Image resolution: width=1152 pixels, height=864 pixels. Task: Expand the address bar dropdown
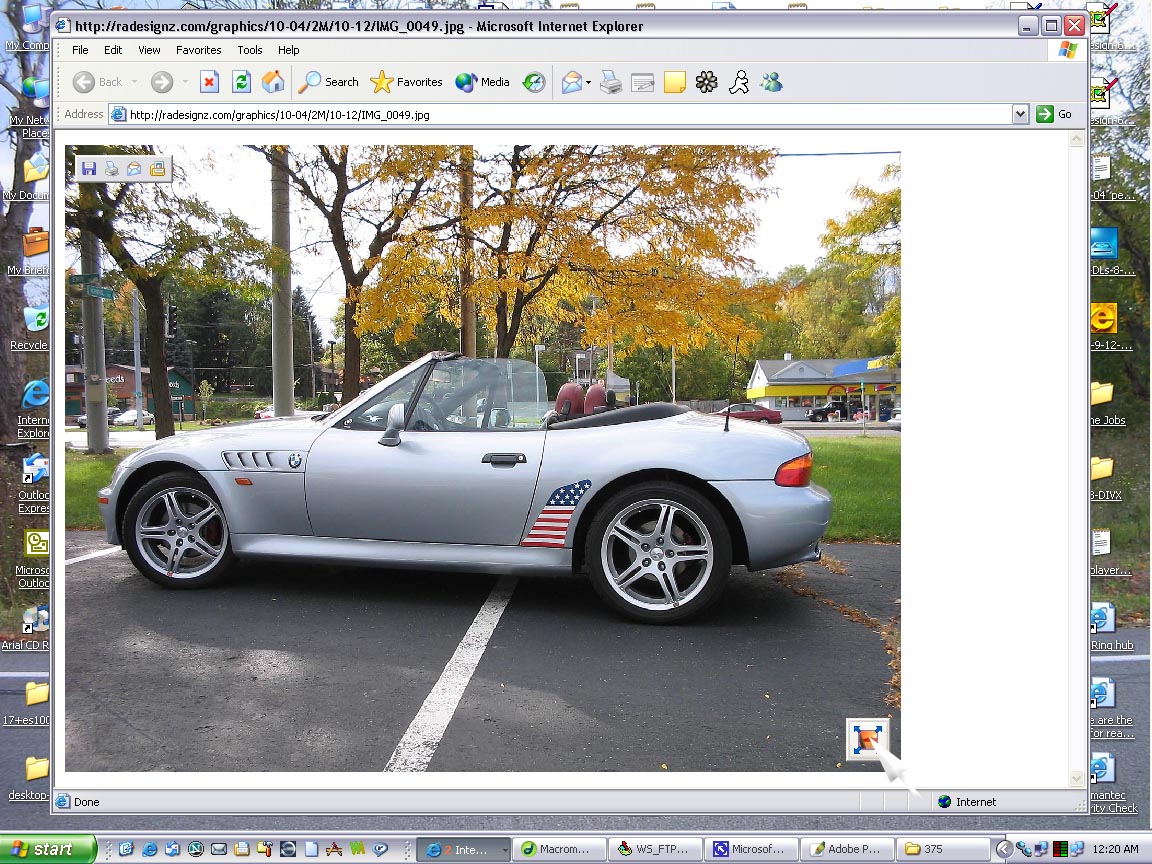(x=1020, y=114)
